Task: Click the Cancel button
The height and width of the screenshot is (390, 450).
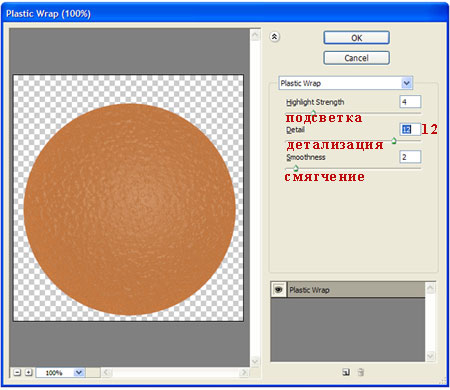Action: (356, 58)
